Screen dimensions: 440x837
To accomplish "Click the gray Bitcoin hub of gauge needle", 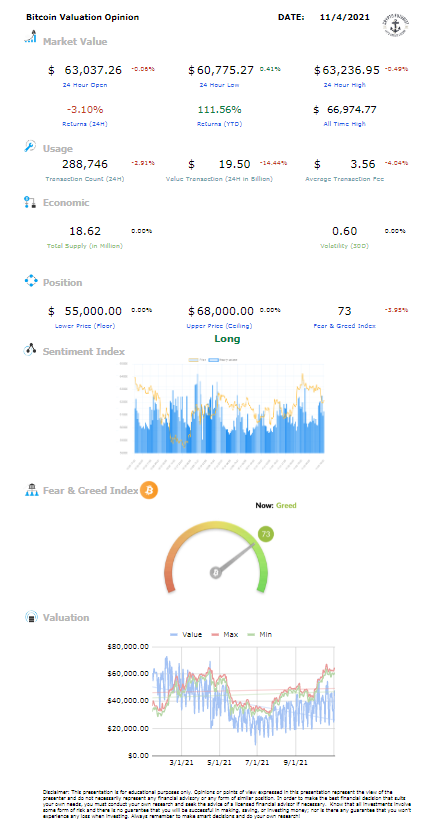I will [x=216, y=572].
